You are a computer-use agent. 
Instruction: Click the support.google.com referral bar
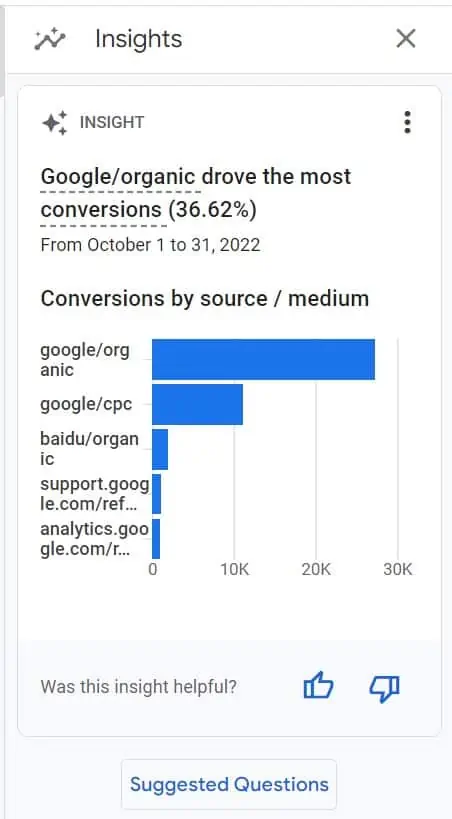[x=156, y=494]
